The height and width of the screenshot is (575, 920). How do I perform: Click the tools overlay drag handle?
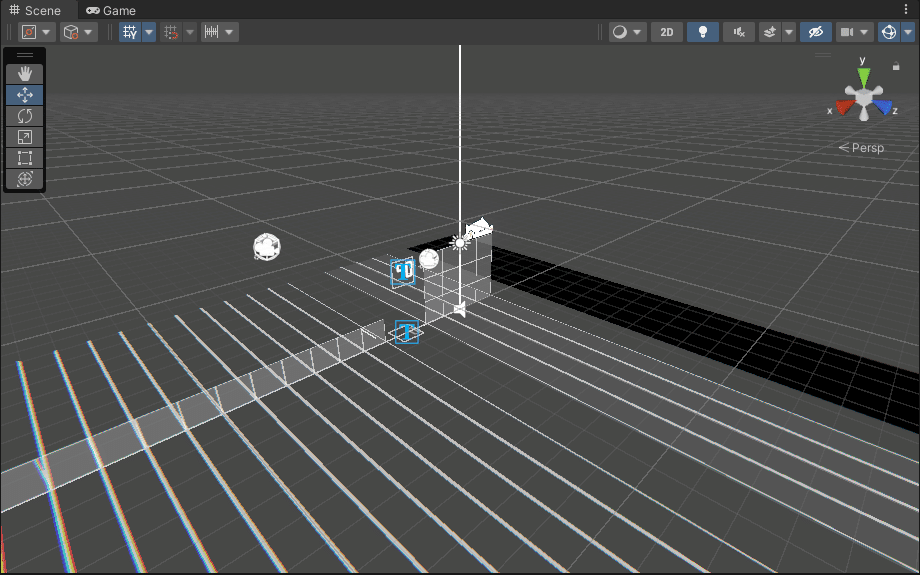[x=25, y=55]
